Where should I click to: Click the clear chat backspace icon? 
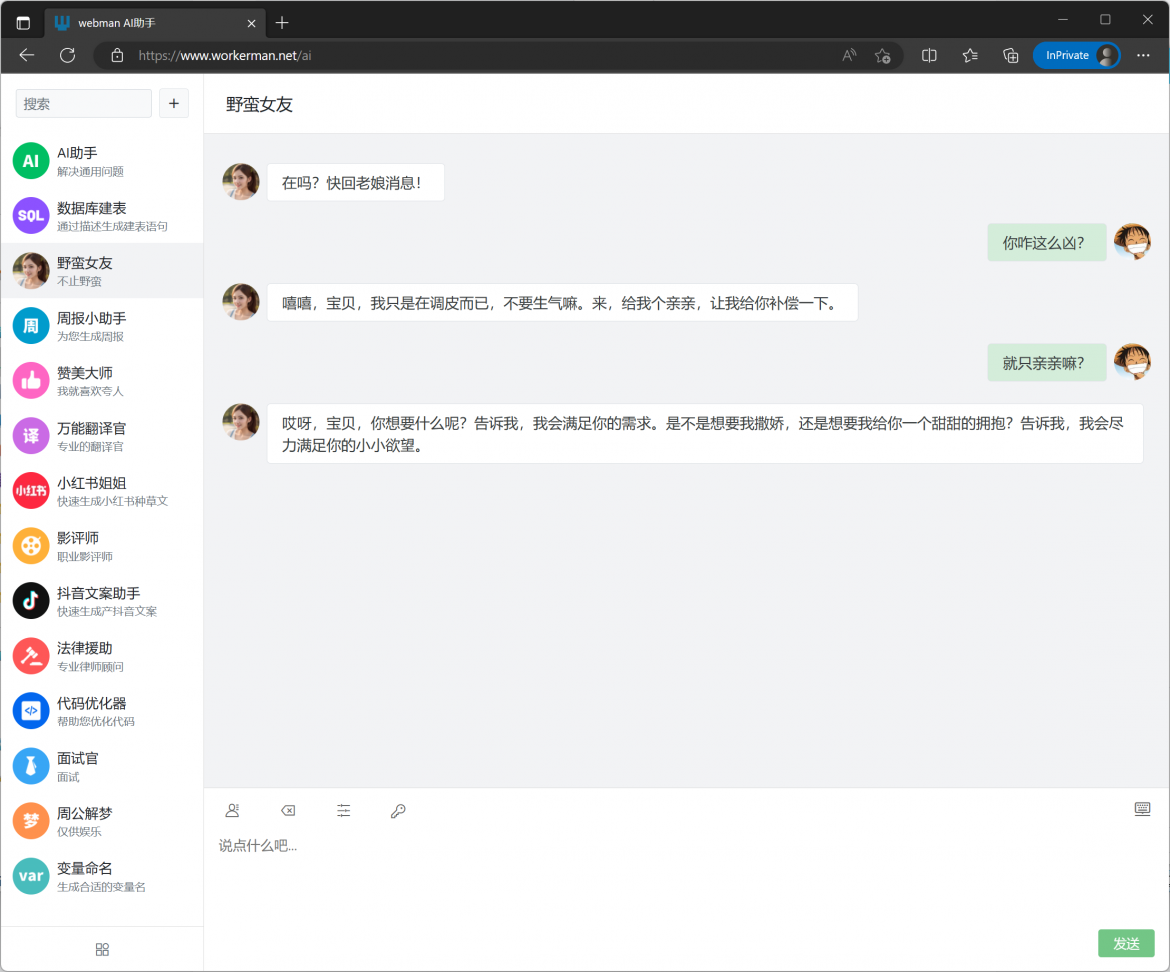[288, 811]
